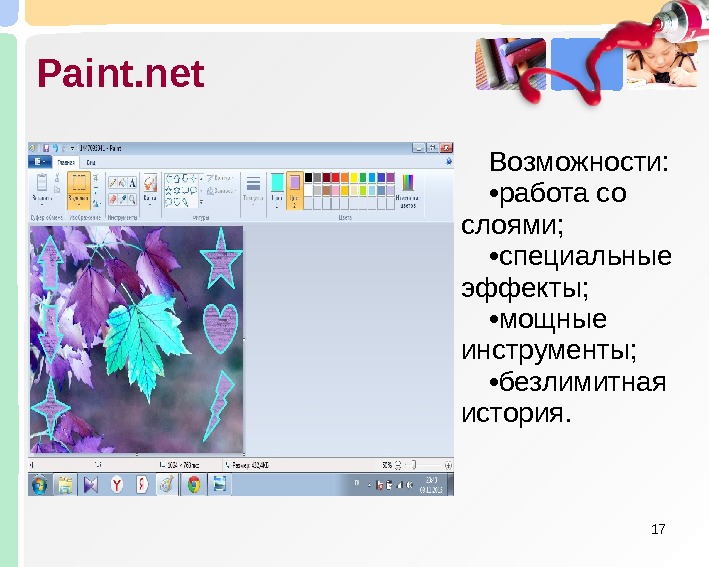
Task: Click the zoom out minus button in status bar
Action: (x=398, y=465)
